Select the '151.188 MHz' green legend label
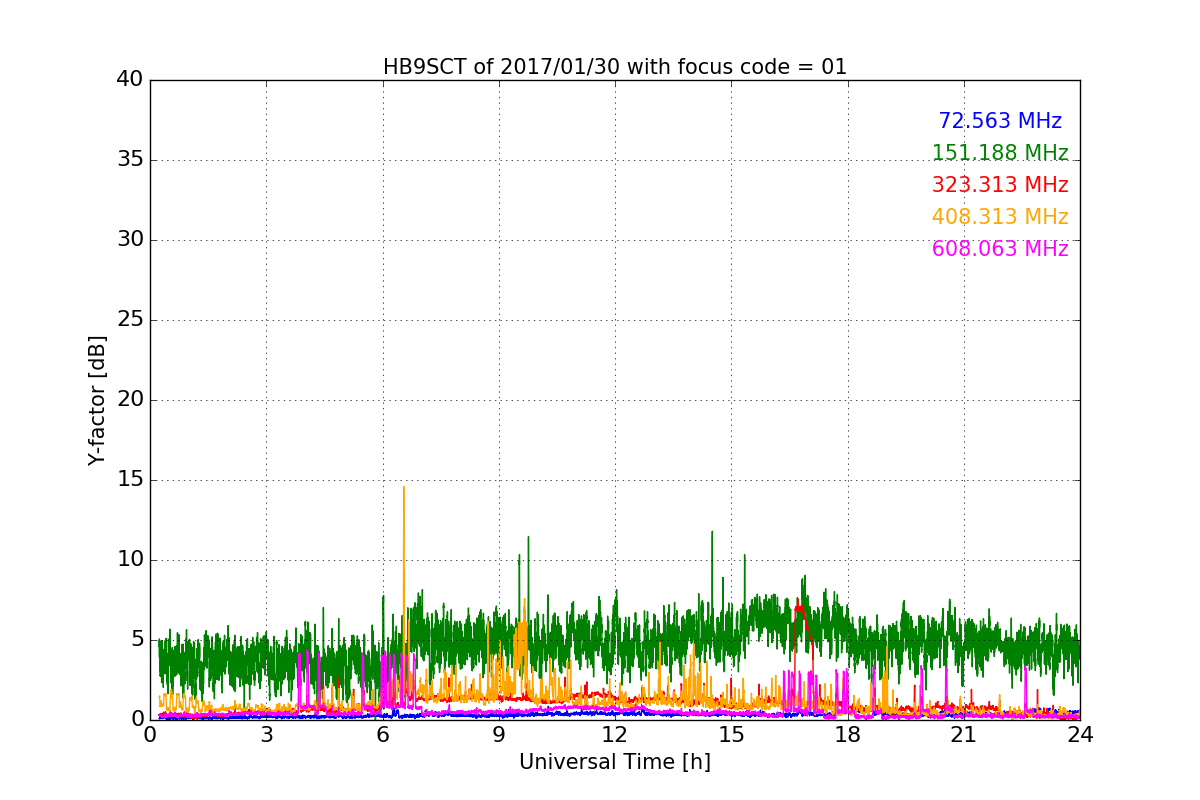The width and height of the screenshot is (1200, 800). 1000,153
